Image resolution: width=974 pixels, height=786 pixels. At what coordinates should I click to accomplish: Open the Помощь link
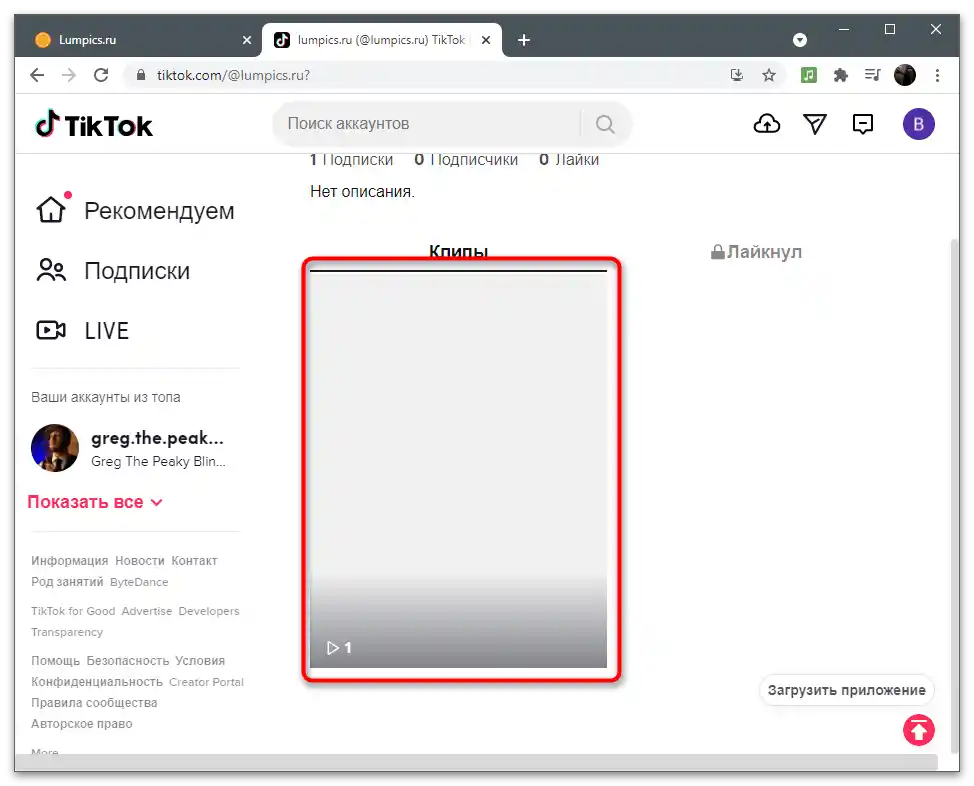55,660
